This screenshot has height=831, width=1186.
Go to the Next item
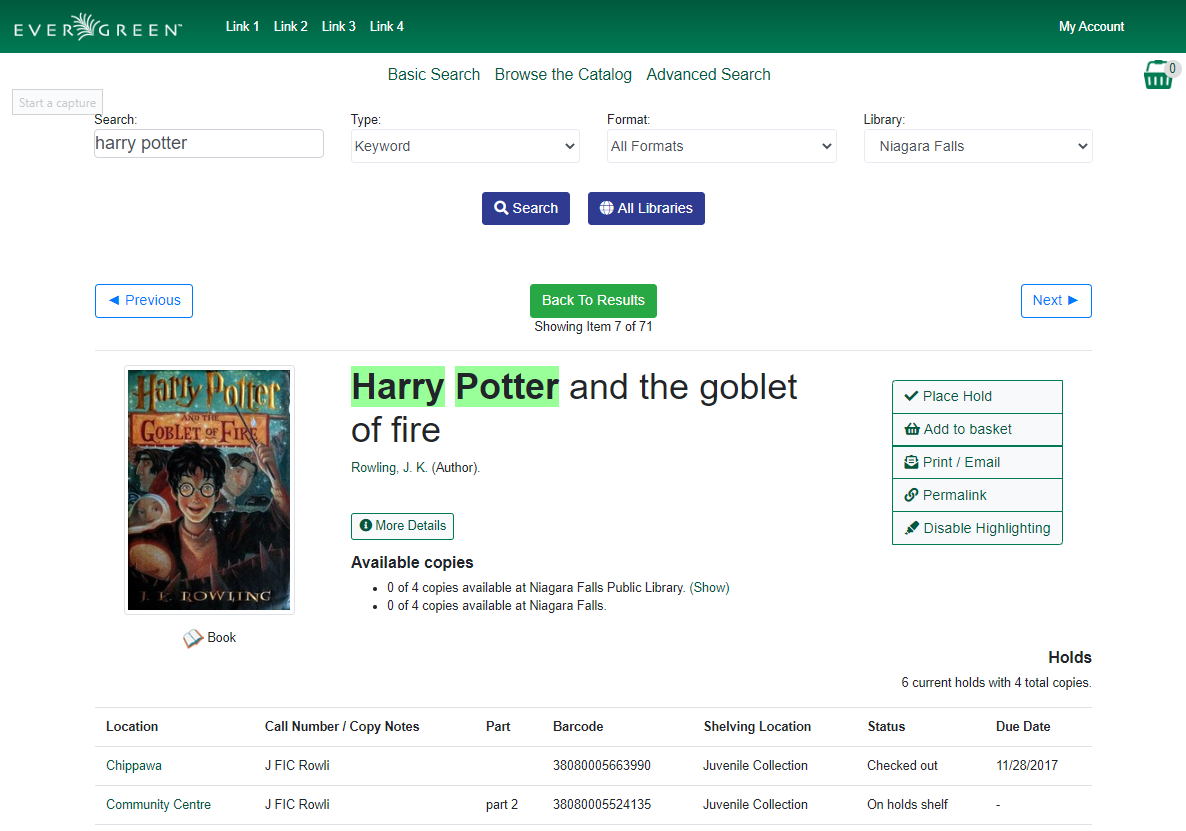tap(1056, 301)
